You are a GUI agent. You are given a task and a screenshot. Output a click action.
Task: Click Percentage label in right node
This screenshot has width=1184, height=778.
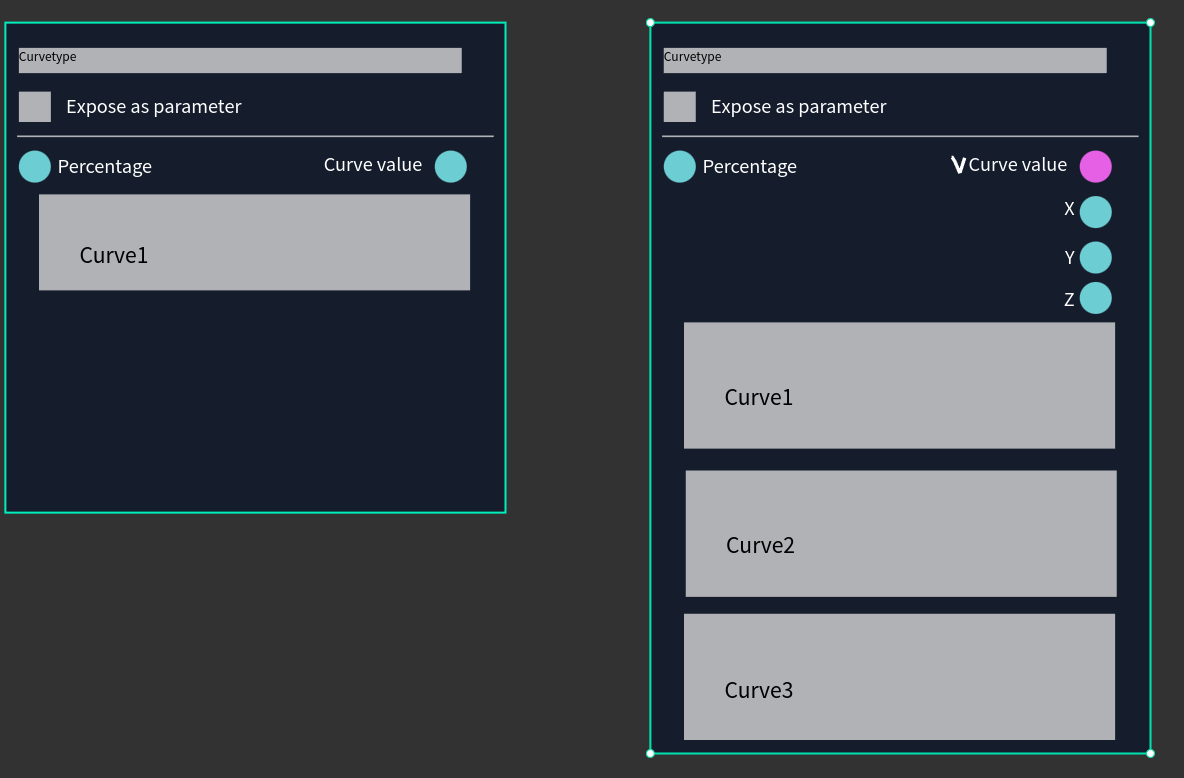750,166
